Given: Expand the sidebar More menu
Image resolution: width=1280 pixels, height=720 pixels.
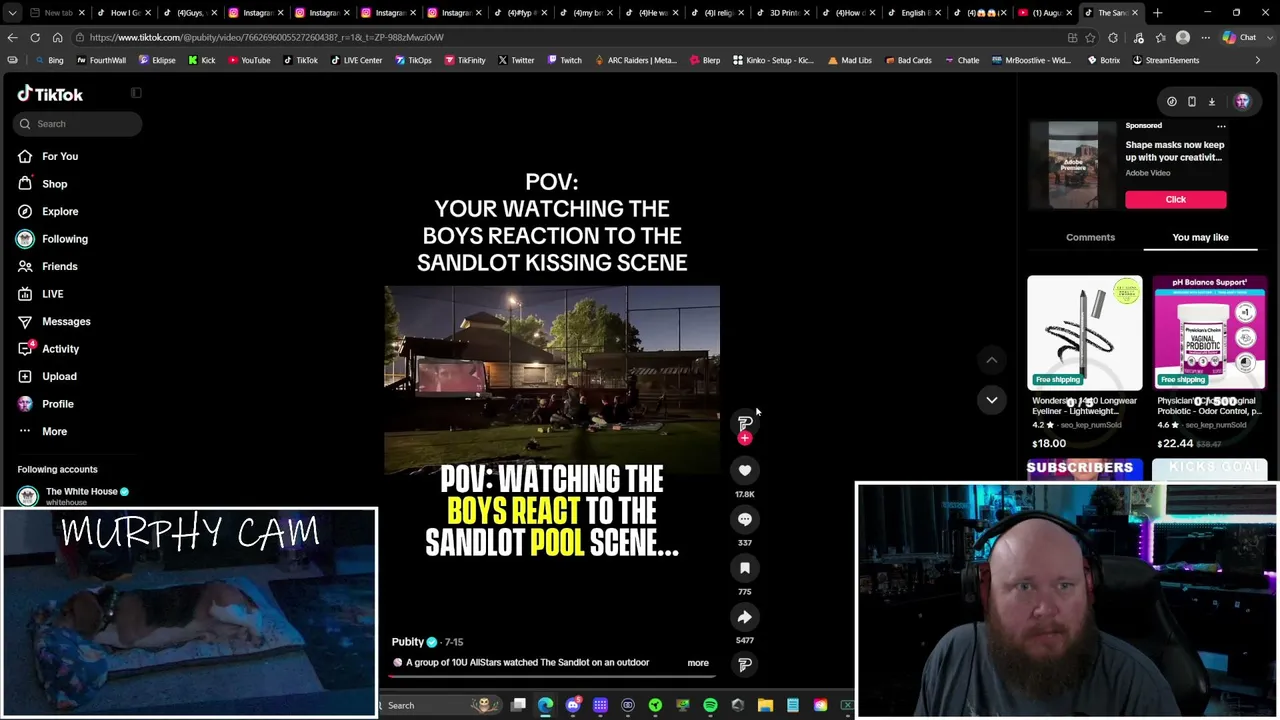Looking at the screenshot, I should pyautogui.click(x=54, y=431).
